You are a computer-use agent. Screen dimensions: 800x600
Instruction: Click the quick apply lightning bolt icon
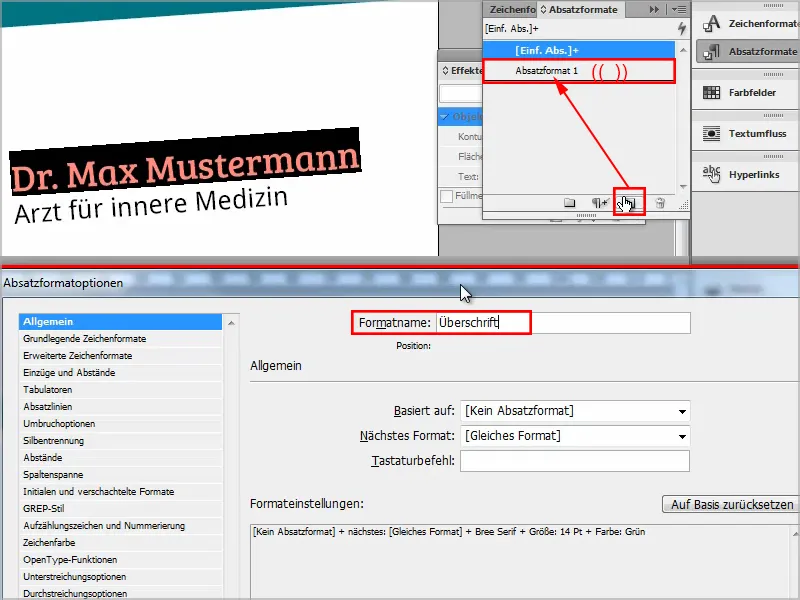(x=682, y=29)
